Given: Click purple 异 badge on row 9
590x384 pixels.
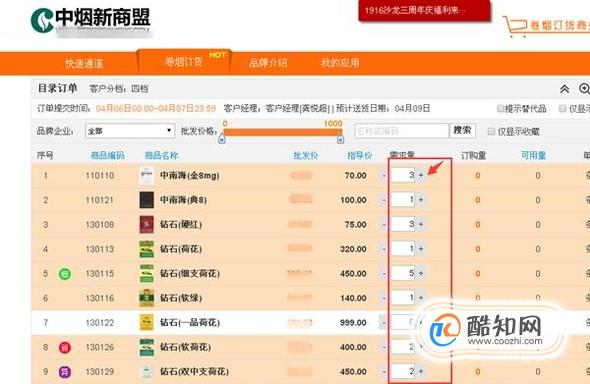Looking at the screenshot, I should click(x=65, y=372).
